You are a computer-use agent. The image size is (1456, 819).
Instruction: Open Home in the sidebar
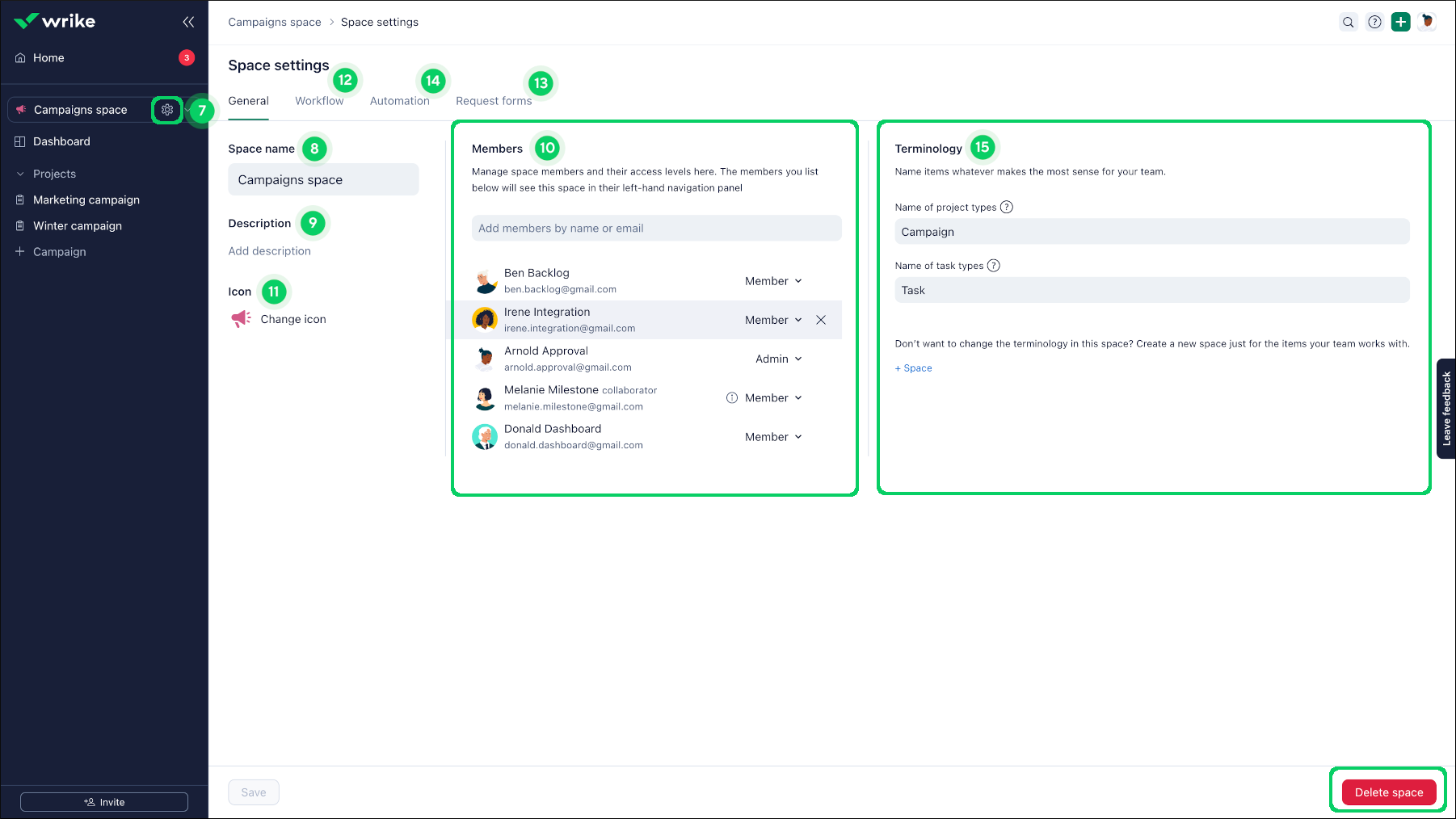tap(48, 58)
